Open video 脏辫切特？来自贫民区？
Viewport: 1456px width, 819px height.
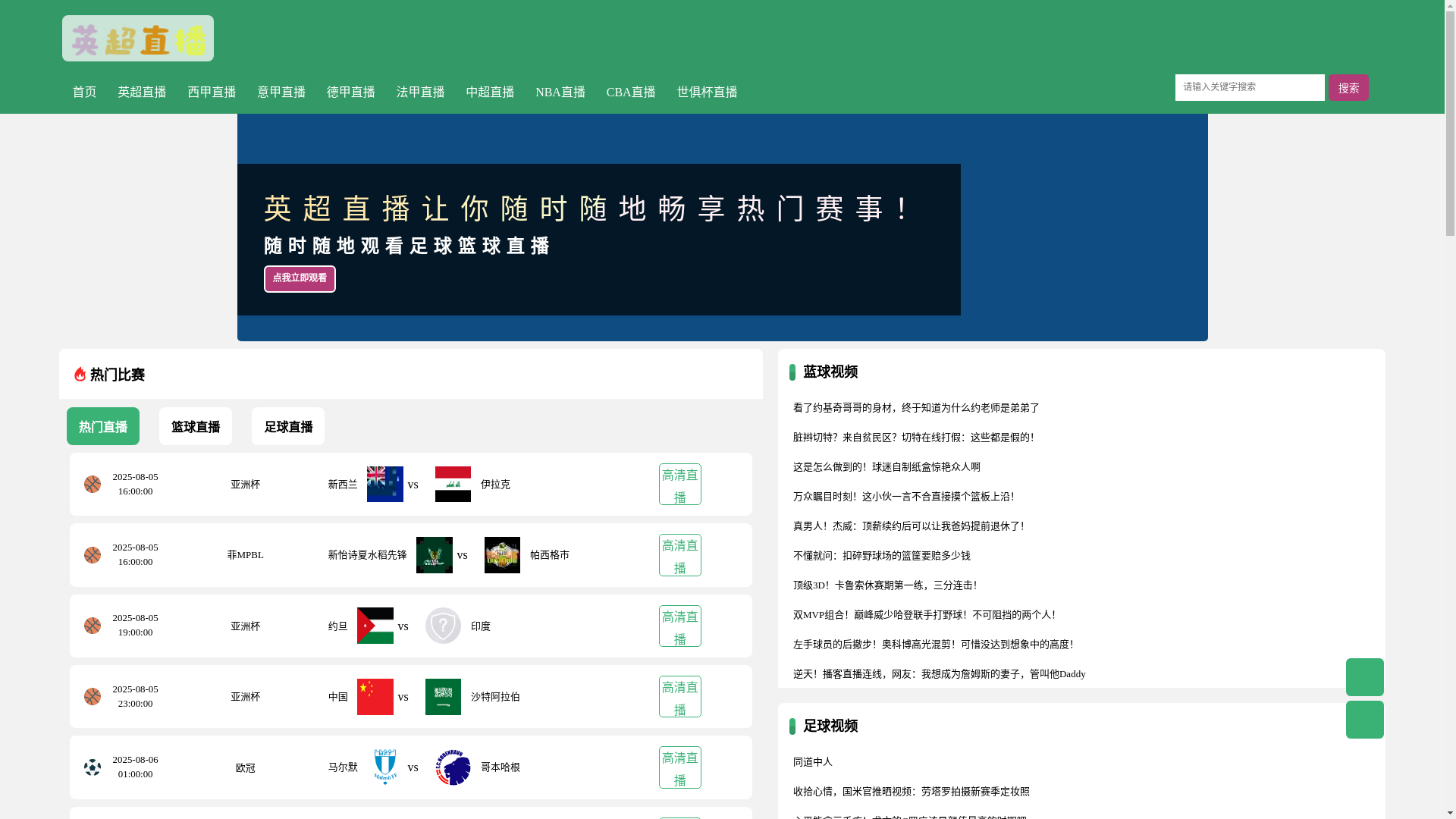click(914, 438)
